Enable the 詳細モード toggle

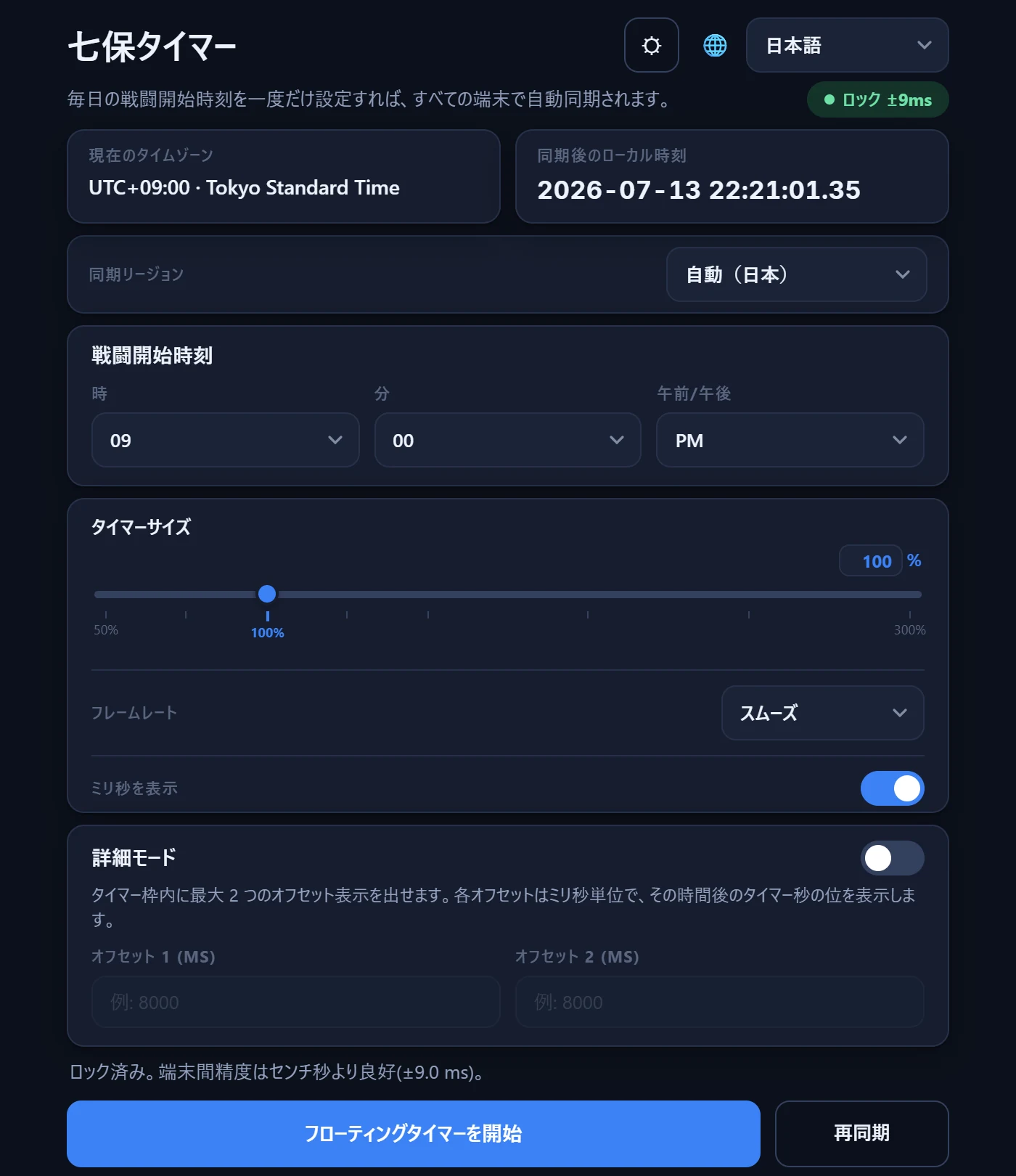click(892, 858)
